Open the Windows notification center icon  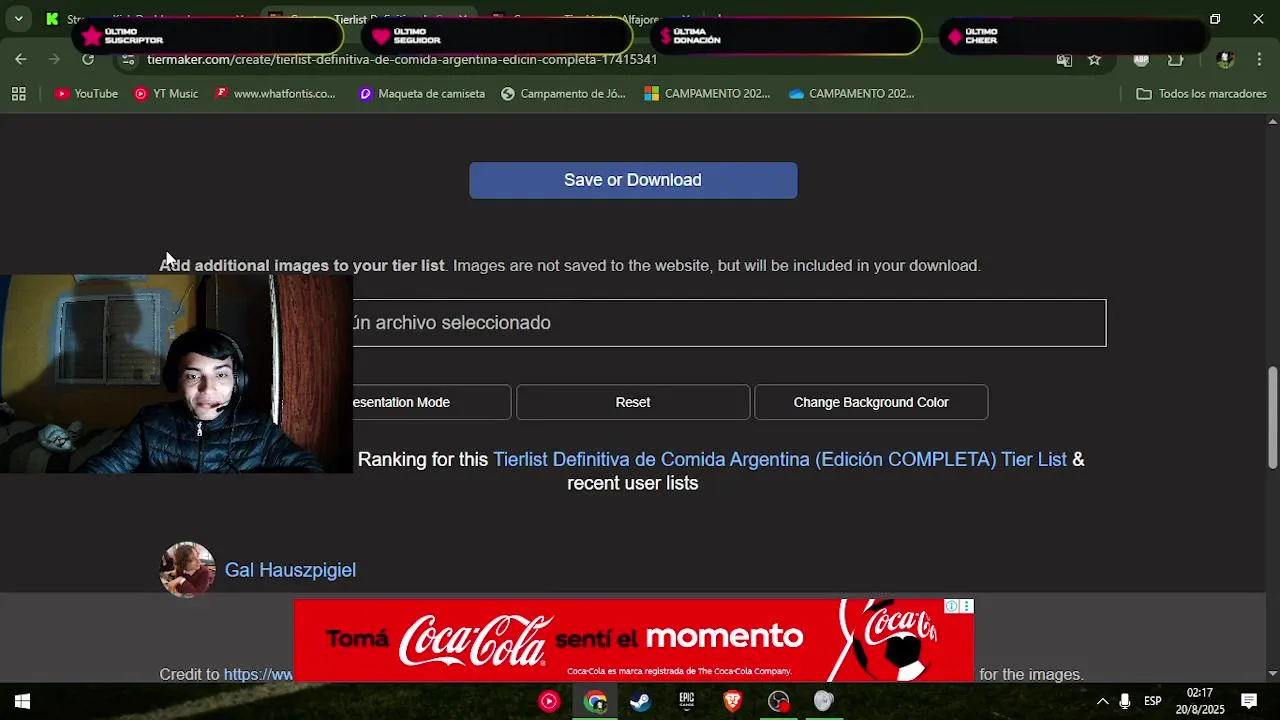click(x=1249, y=701)
